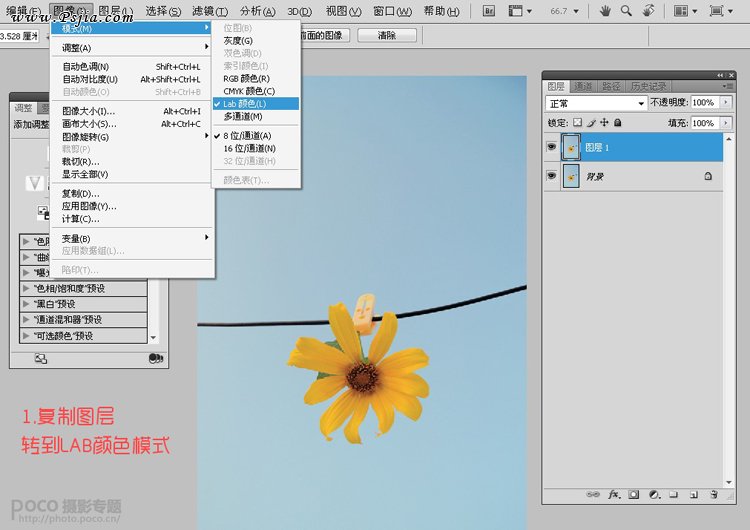Select the 图层 1 layer thumbnail
Viewport: 750px width, 530px height.
point(571,147)
